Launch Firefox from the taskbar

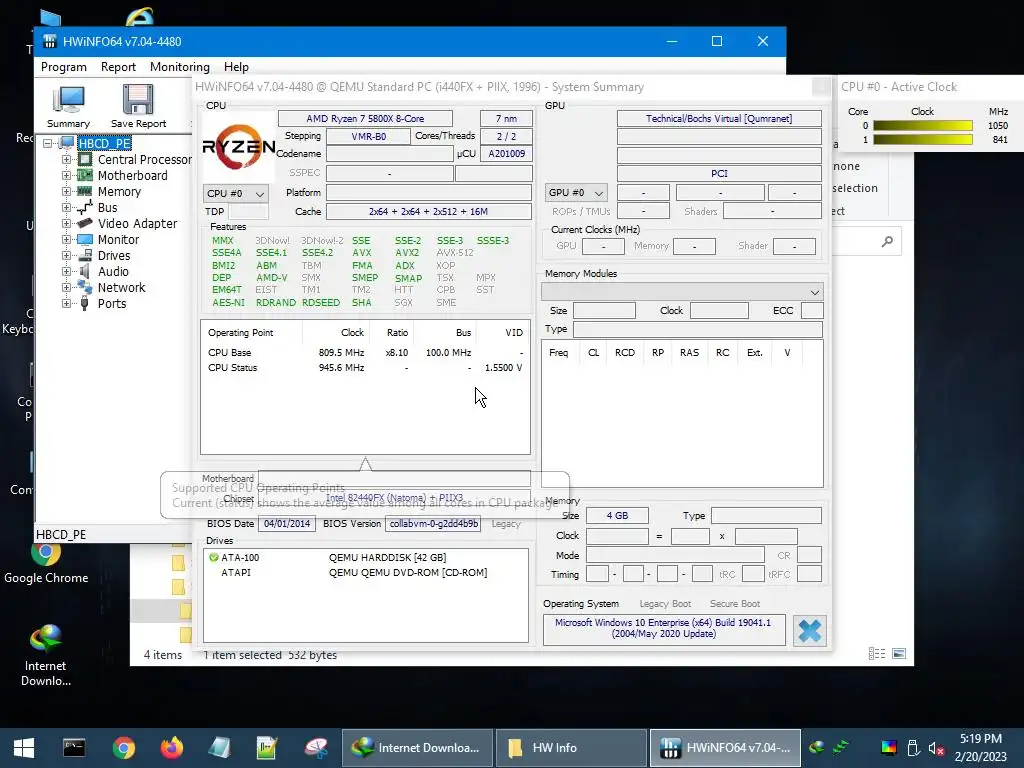pos(172,748)
